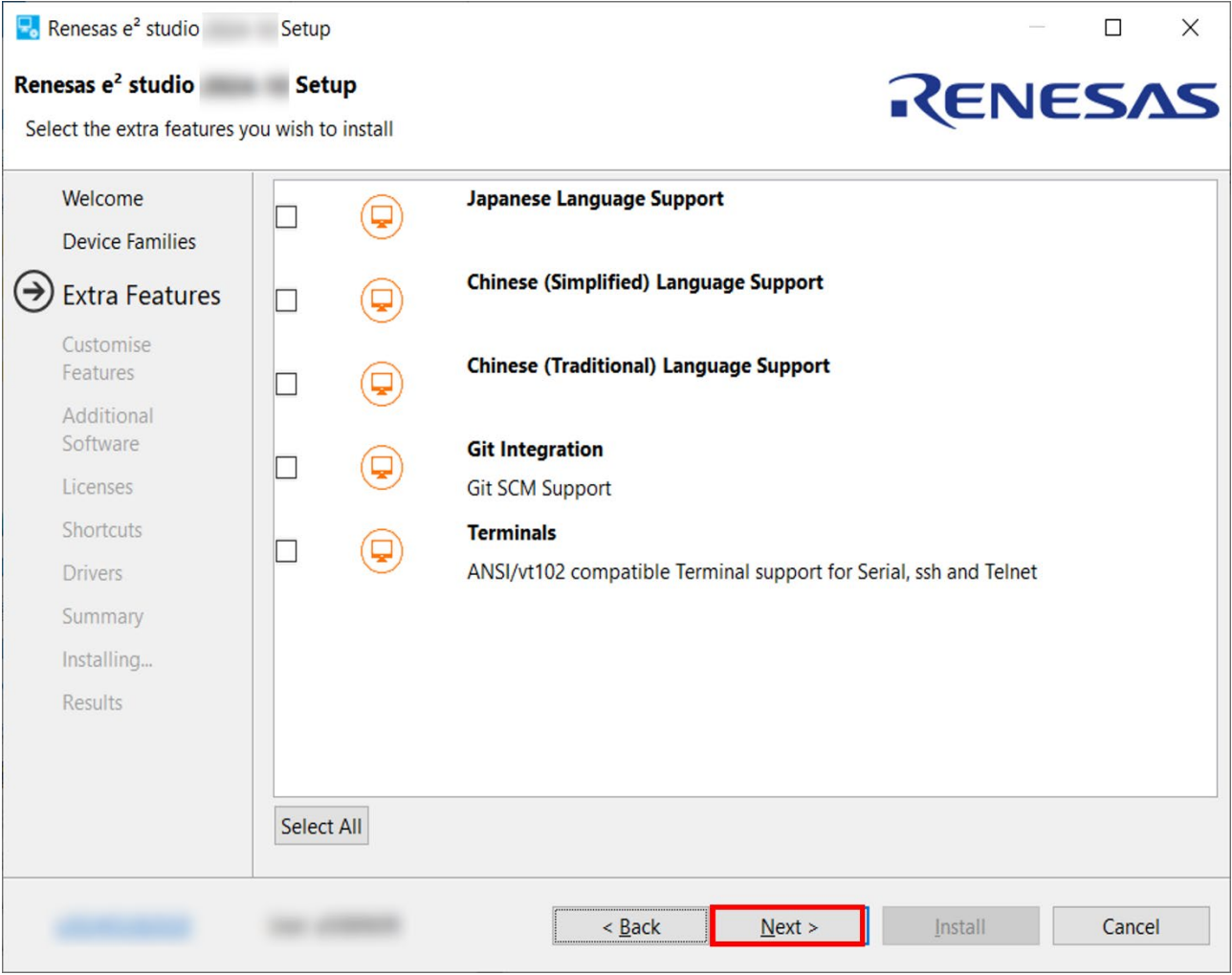
Task: Click the Chinese Simplified orange install icon
Action: [381, 300]
